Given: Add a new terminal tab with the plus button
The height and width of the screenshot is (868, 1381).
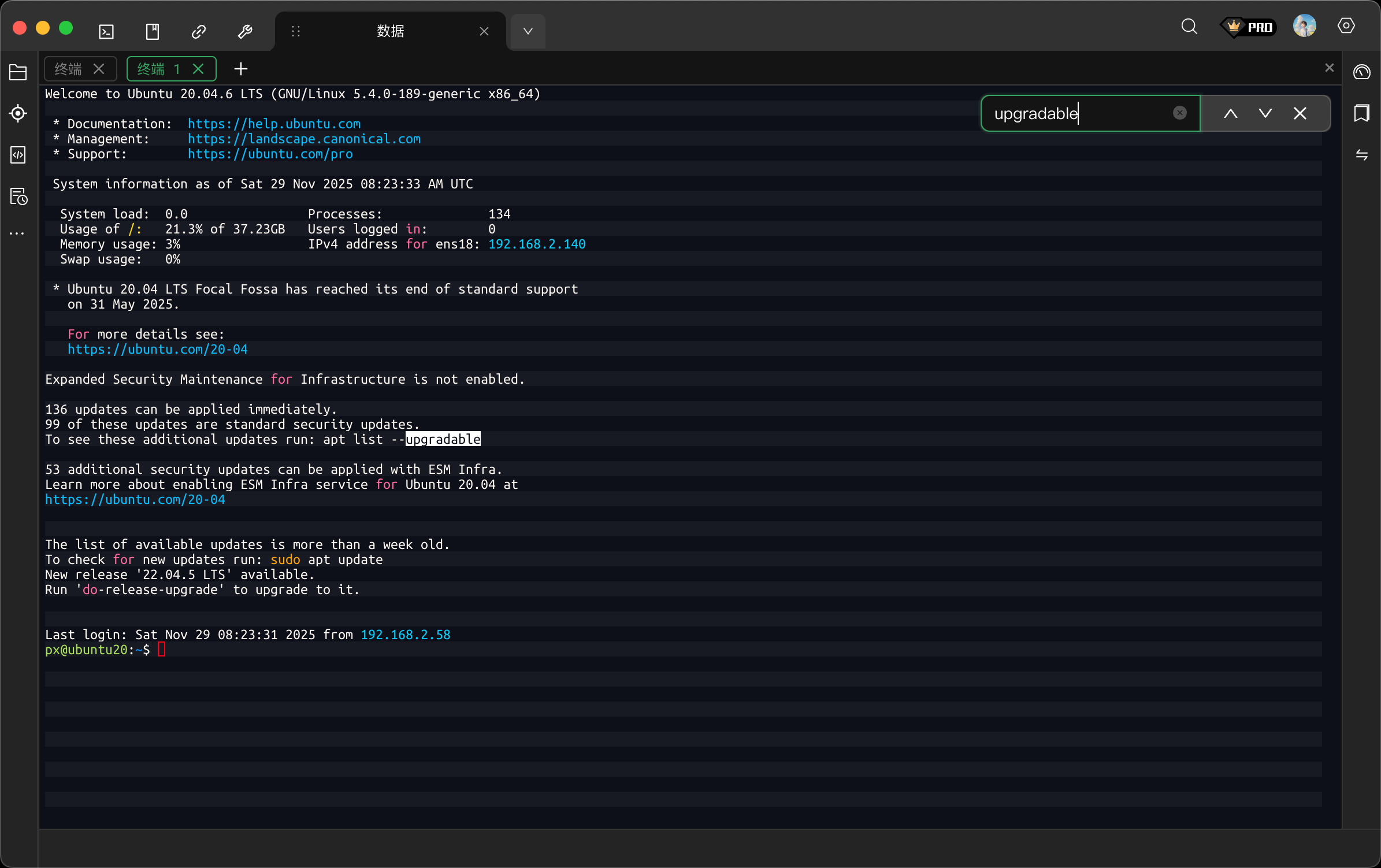Looking at the screenshot, I should [240, 69].
